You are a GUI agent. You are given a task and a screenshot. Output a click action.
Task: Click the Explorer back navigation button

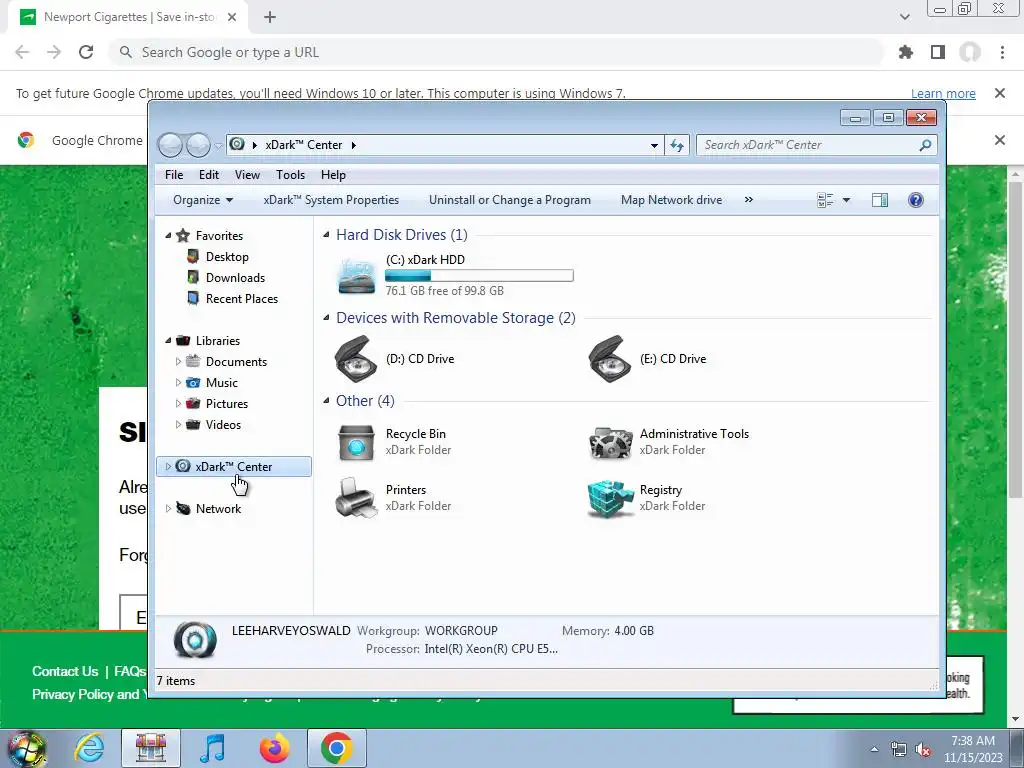pos(170,145)
